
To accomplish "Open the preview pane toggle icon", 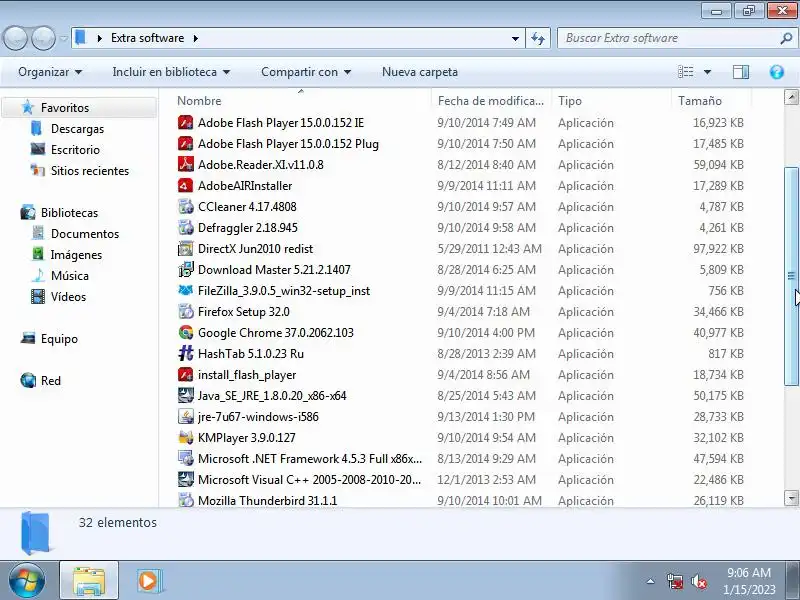I will 741,72.
